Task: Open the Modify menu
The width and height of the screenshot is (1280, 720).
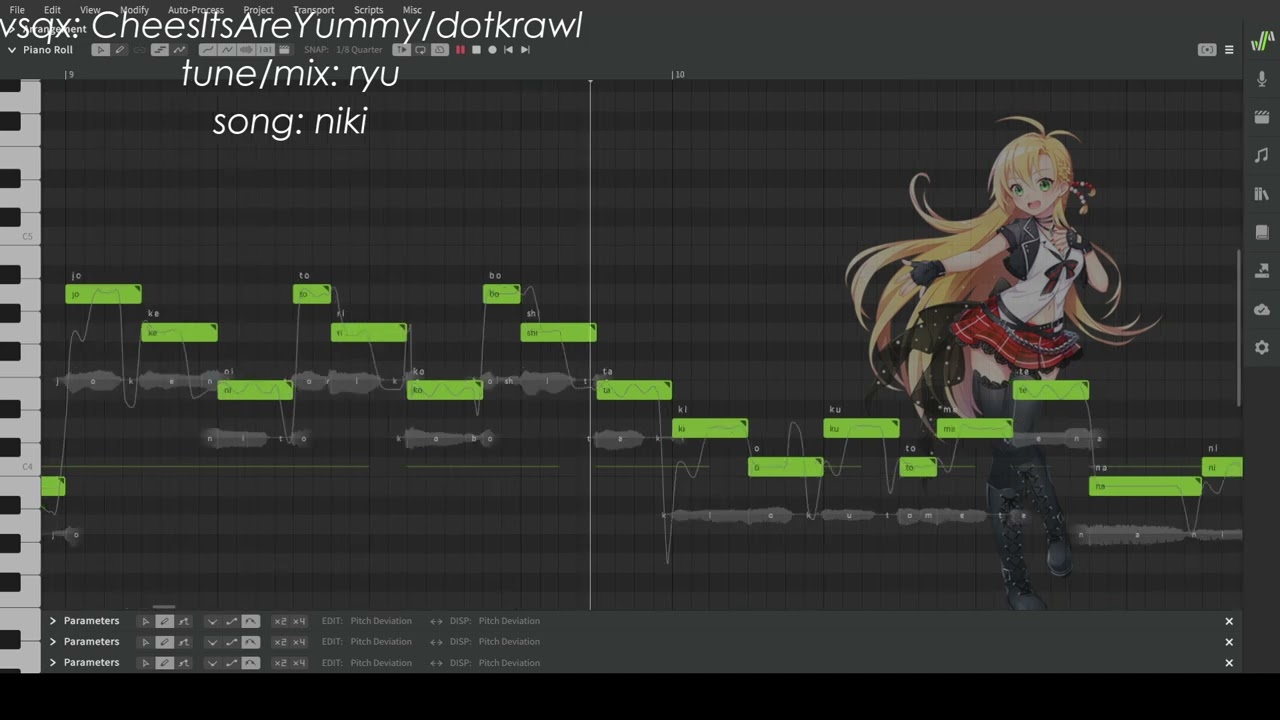Action: click(x=134, y=10)
